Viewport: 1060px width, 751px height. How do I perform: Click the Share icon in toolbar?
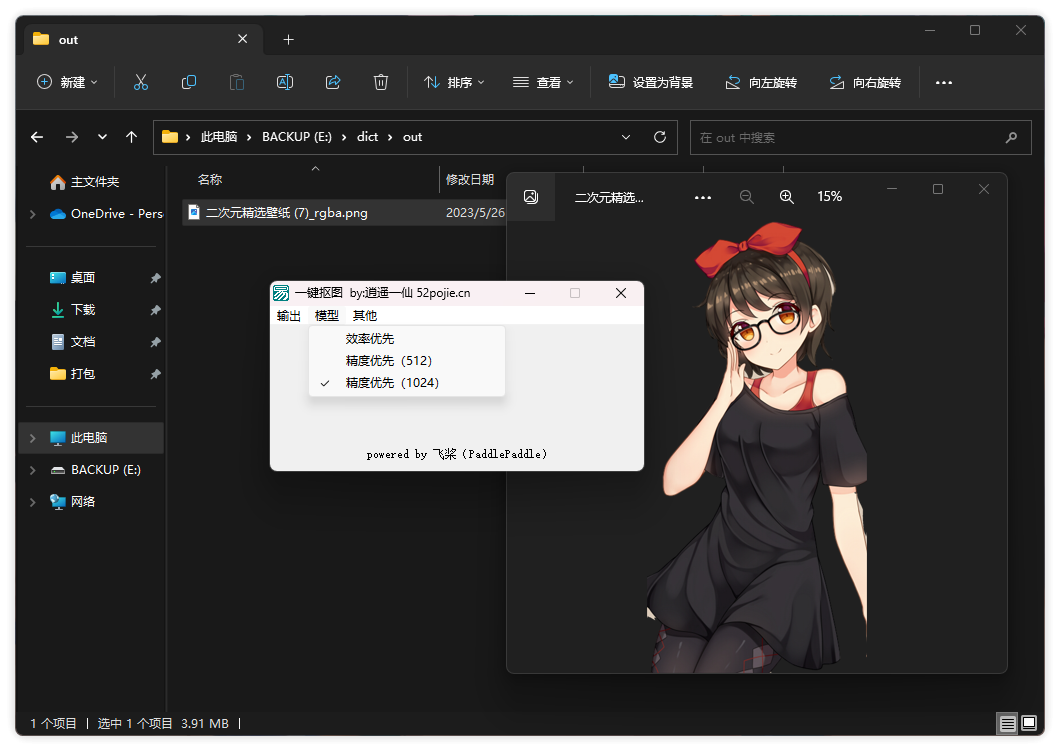(x=333, y=82)
